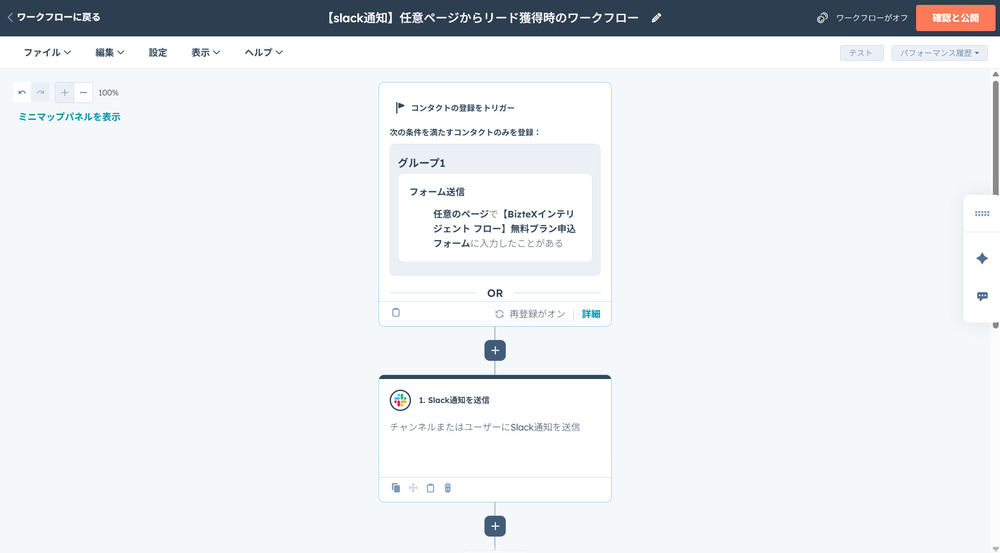Expand the パフォーマンス履歴 dropdown
Screen dimensions: 1000x553
[x=939, y=53]
